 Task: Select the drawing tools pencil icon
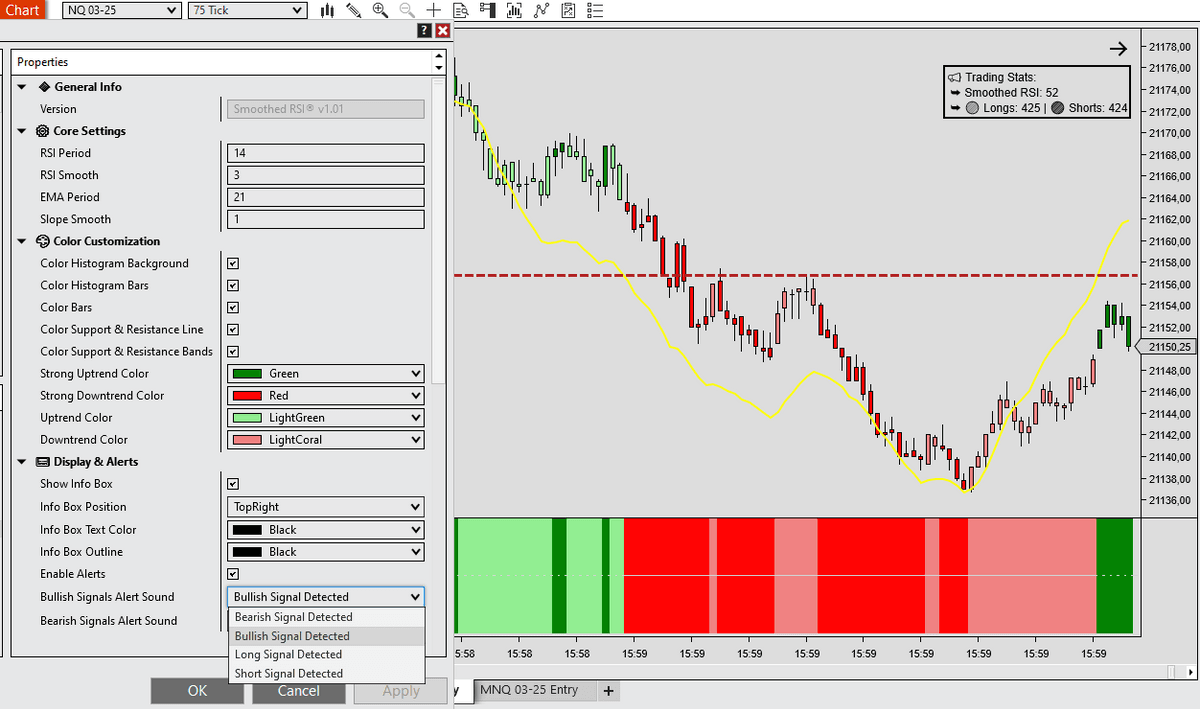[x=353, y=10]
